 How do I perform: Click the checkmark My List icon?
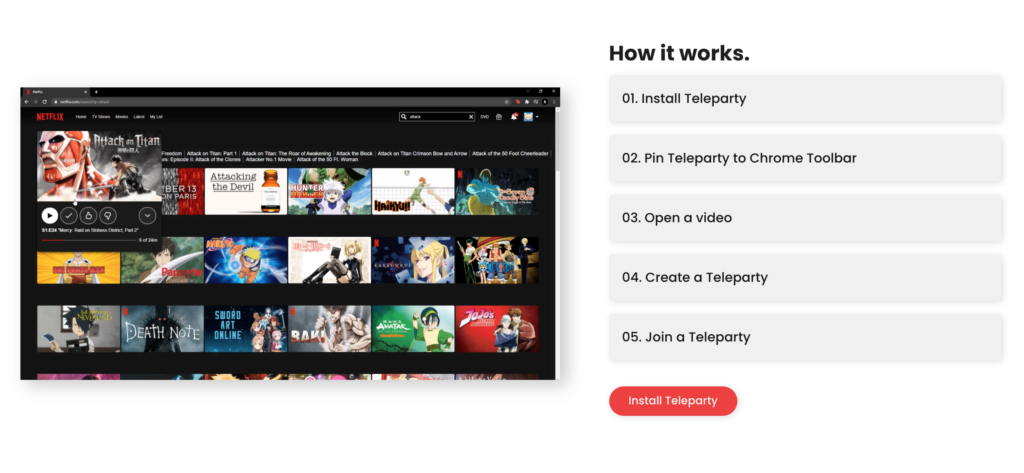pyautogui.click(x=69, y=215)
